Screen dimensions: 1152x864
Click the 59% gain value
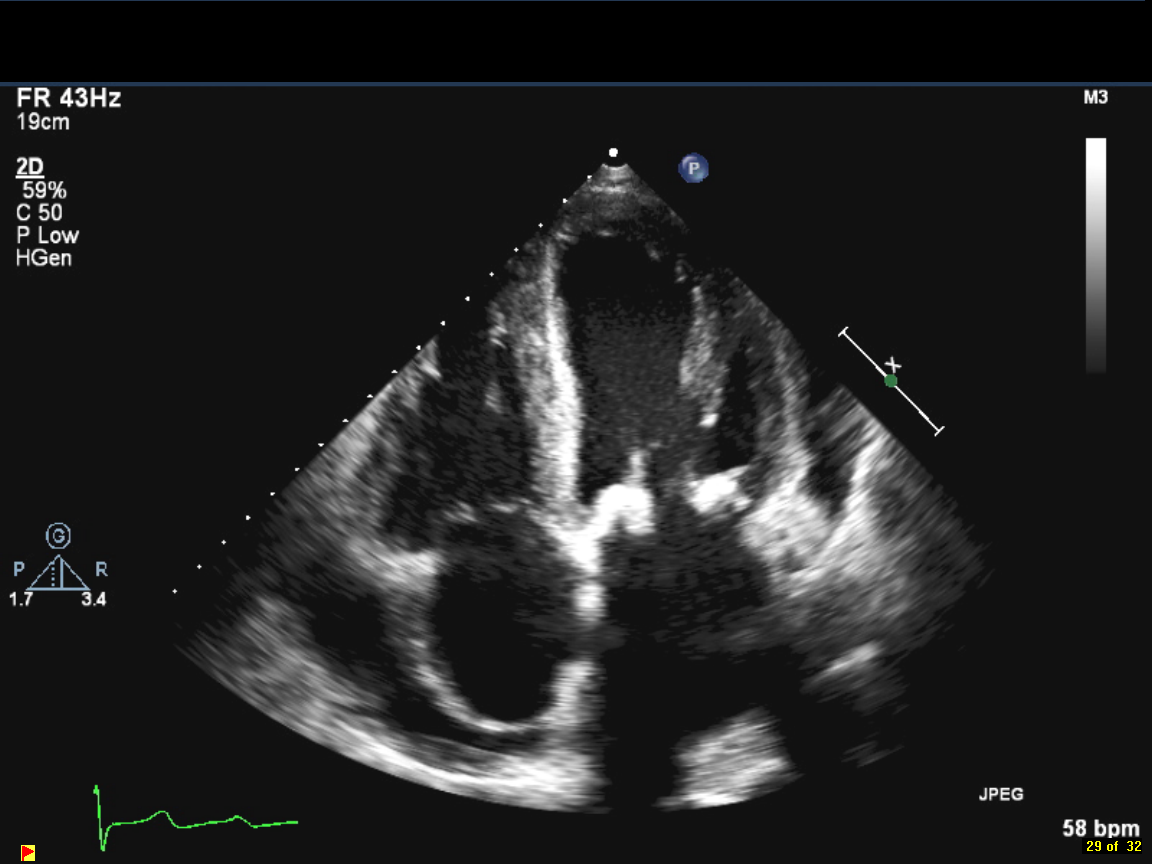44,190
